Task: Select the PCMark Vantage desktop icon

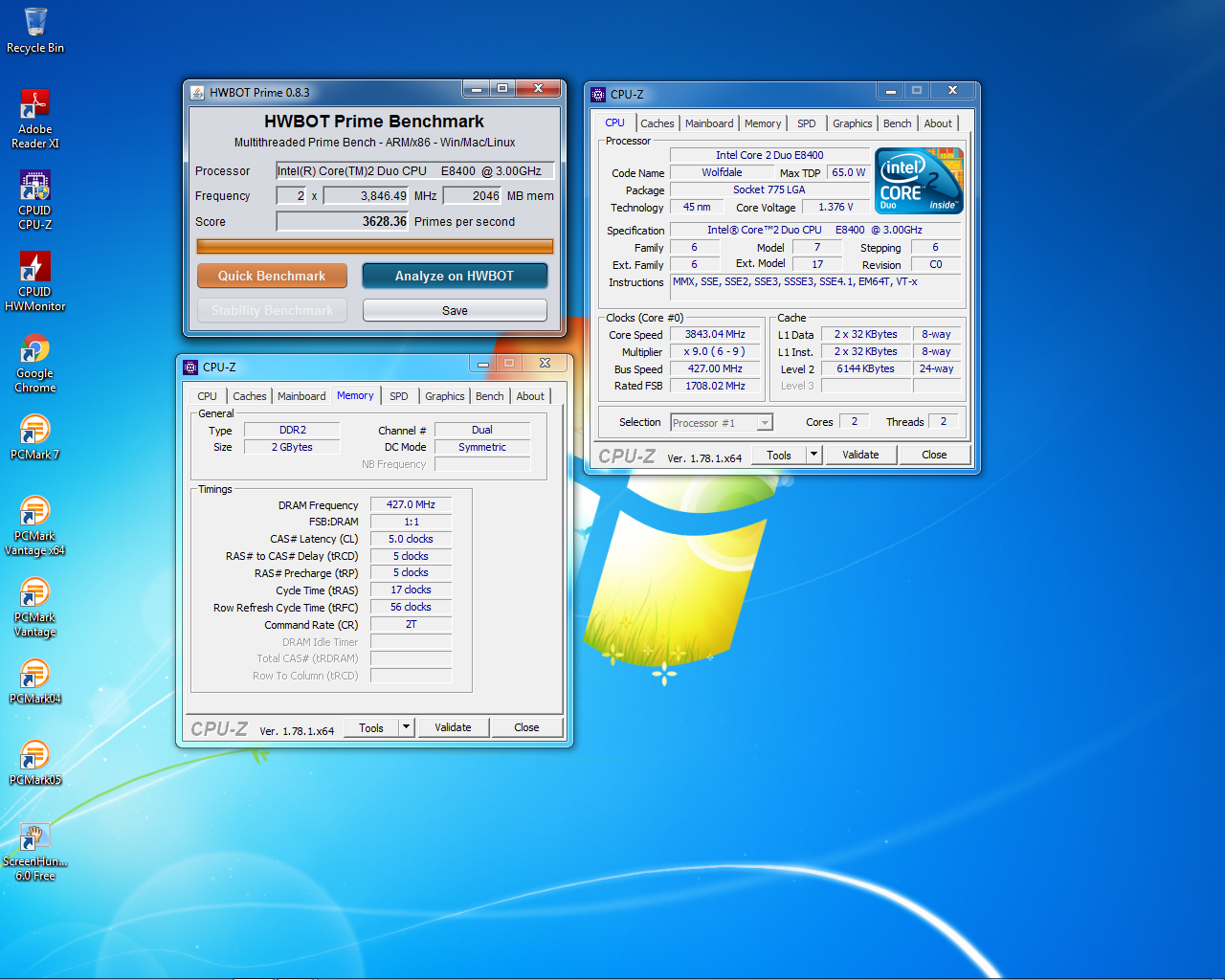Action: (35, 607)
